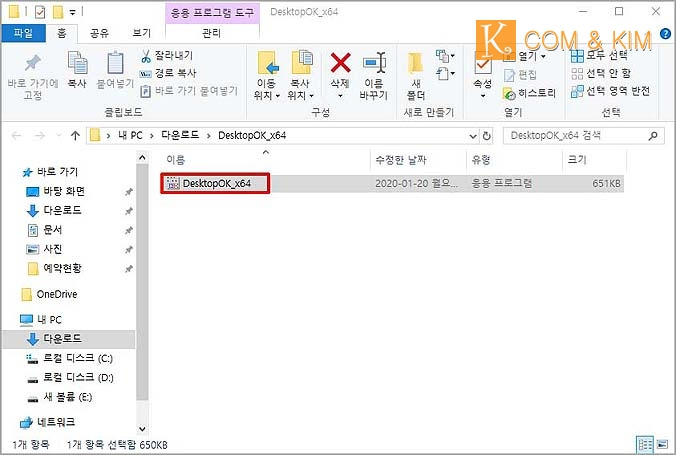This screenshot has width=676, height=455.
Task: Click 다운로드 in the address breadcrumb
Action: coord(180,135)
